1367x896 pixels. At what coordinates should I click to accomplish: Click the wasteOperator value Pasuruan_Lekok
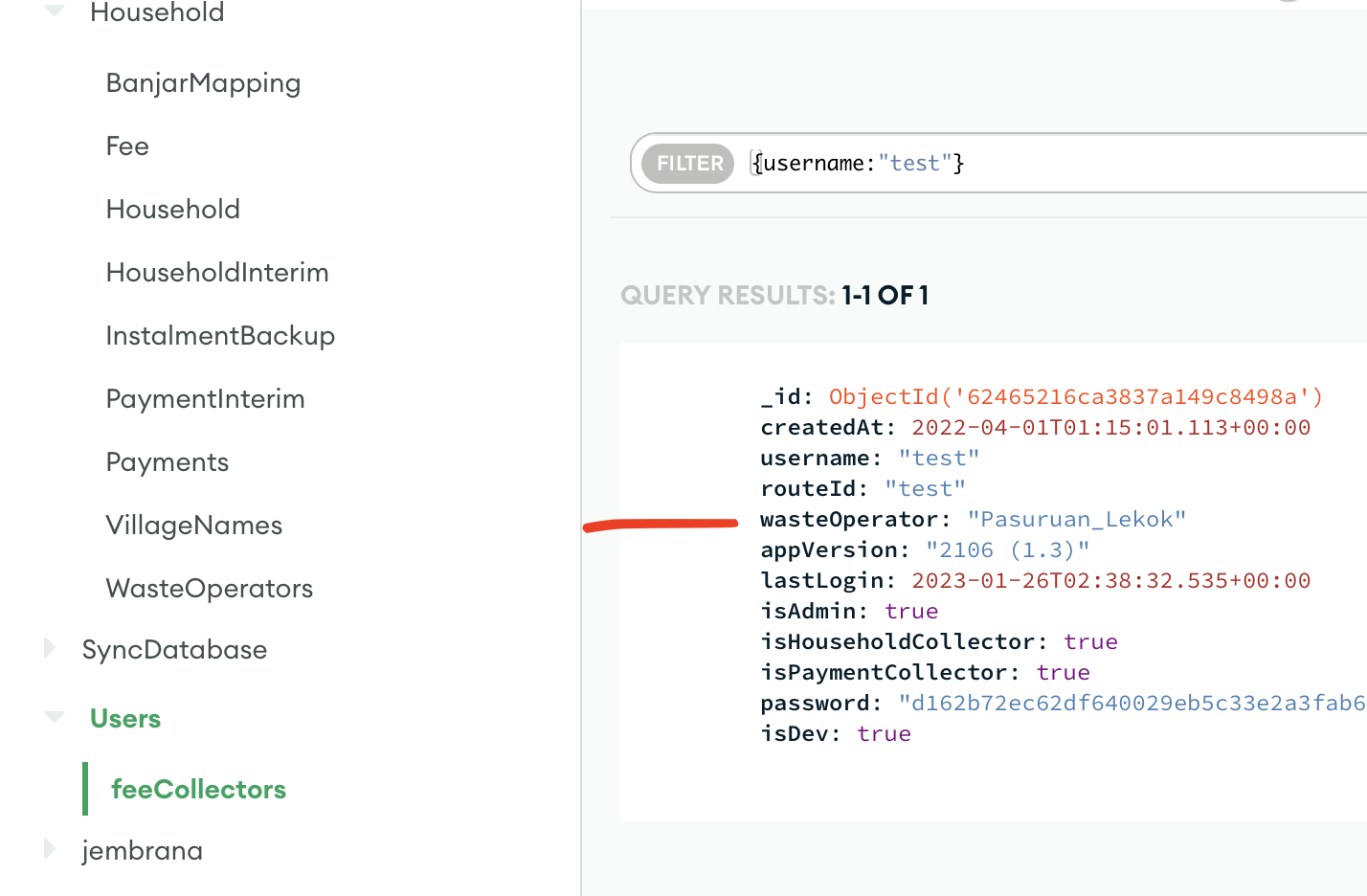pos(1076,520)
